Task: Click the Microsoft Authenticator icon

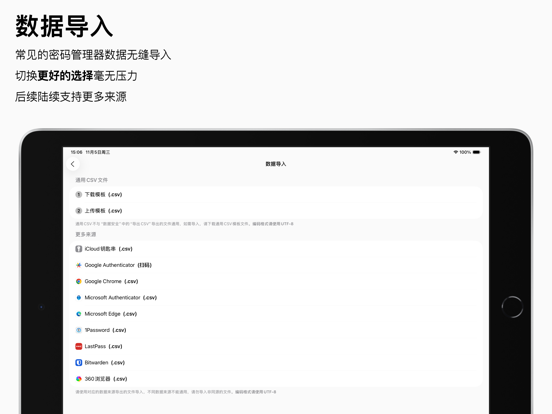Action: [79, 297]
